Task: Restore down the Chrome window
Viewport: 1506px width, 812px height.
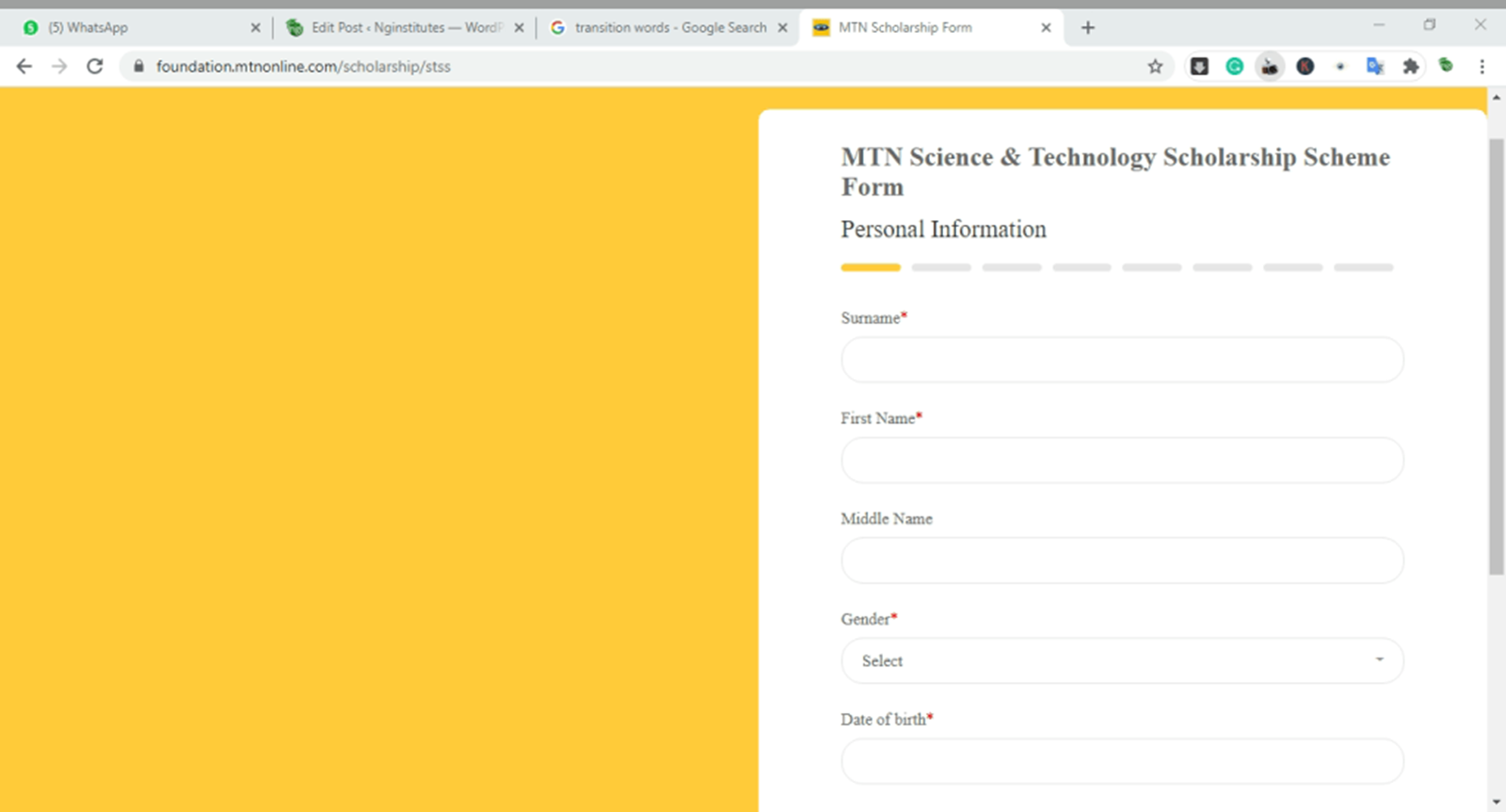Action: point(1430,25)
